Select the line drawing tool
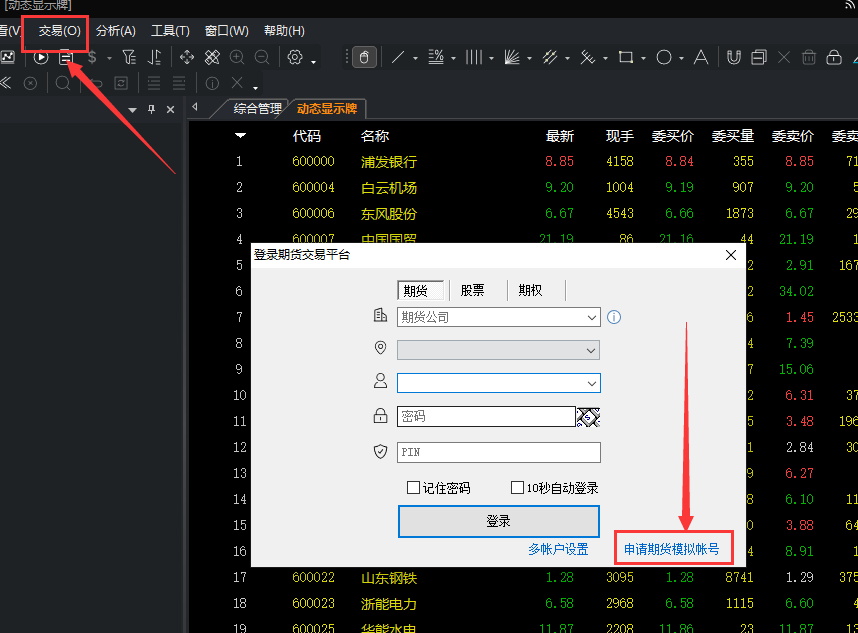 click(x=398, y=57)
